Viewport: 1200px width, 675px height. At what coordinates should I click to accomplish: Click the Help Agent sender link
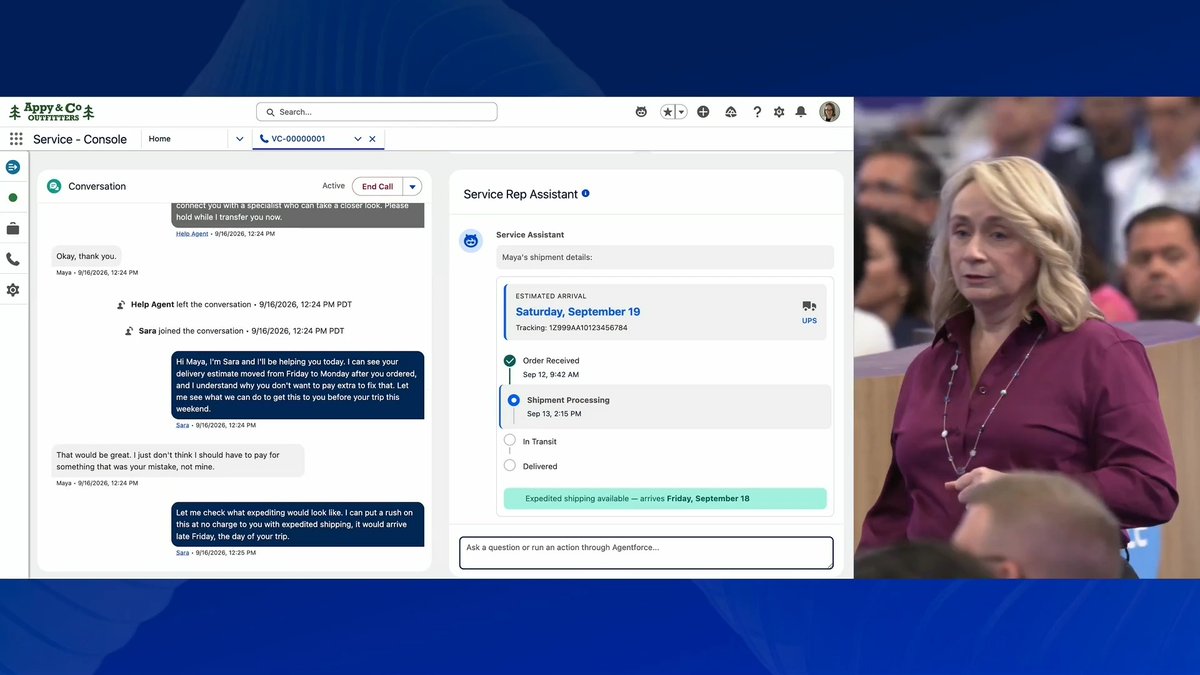tap(192, 233)
